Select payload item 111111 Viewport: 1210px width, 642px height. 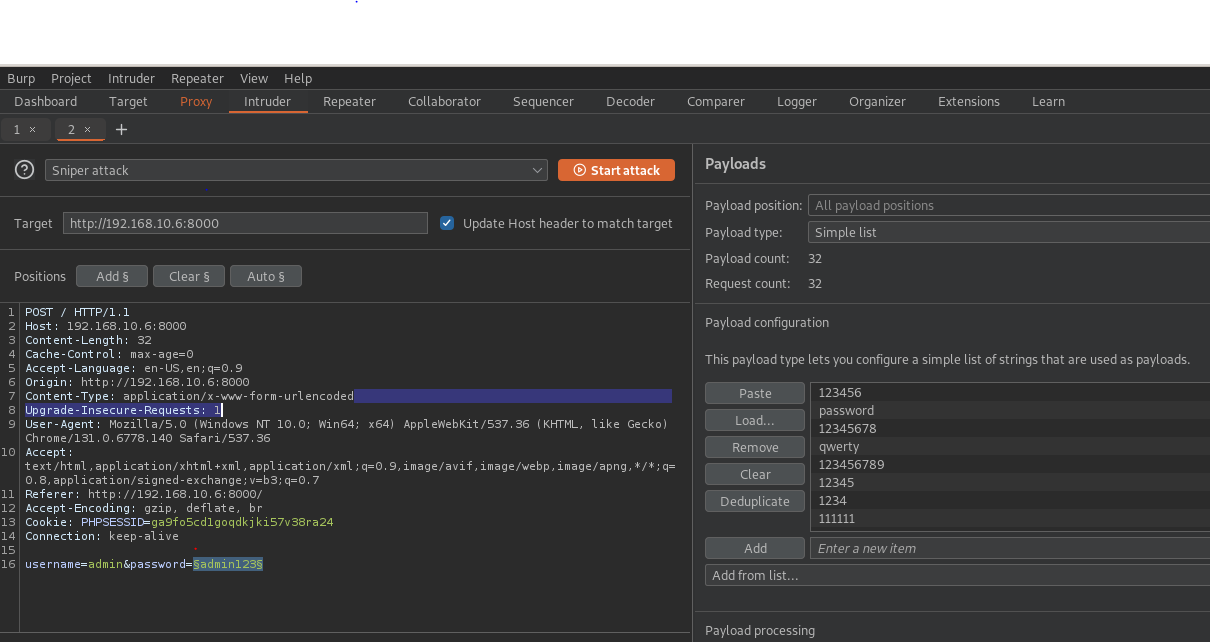(x=1010, y=519)
